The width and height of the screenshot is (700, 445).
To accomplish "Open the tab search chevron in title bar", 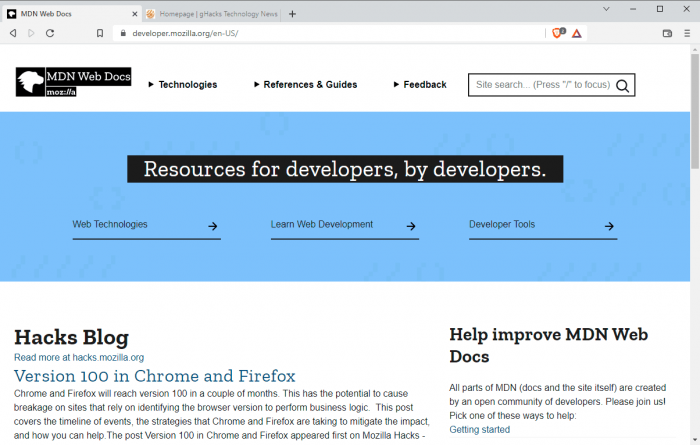I will [607, 9].
